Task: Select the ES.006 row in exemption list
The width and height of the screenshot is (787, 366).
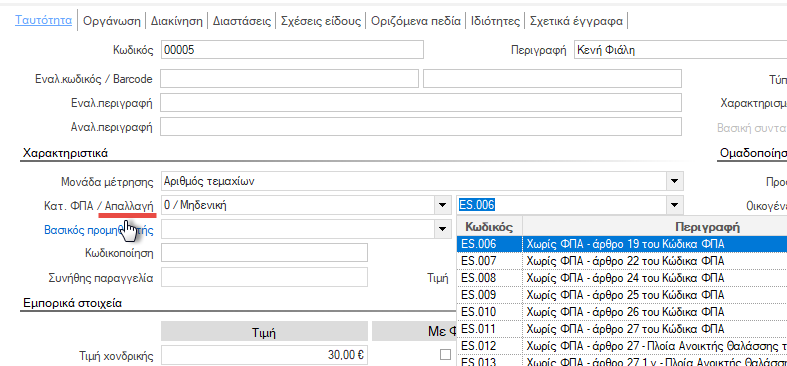Action: click(x=622, y=245)
